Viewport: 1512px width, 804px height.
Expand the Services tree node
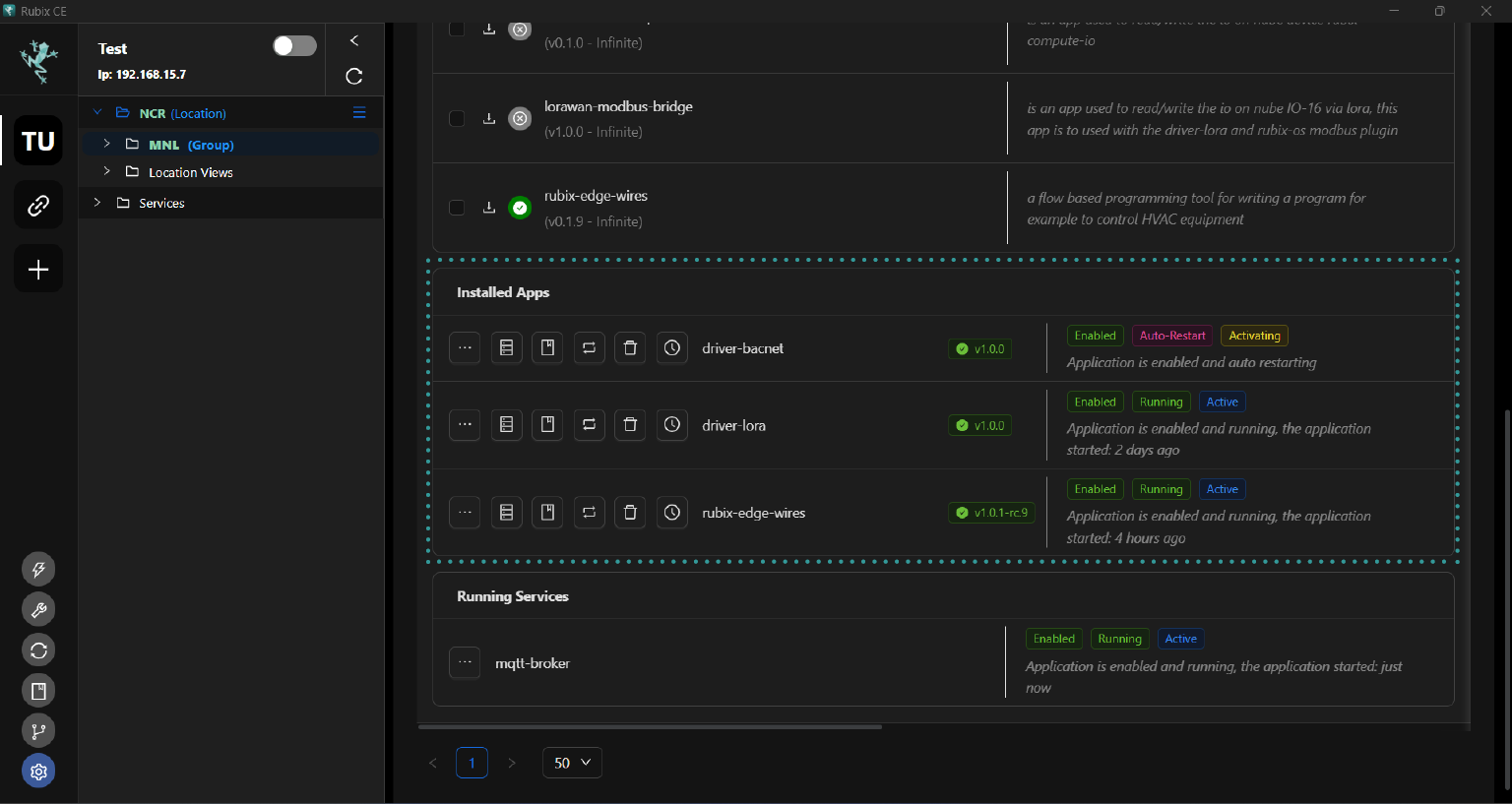point(97,202)
